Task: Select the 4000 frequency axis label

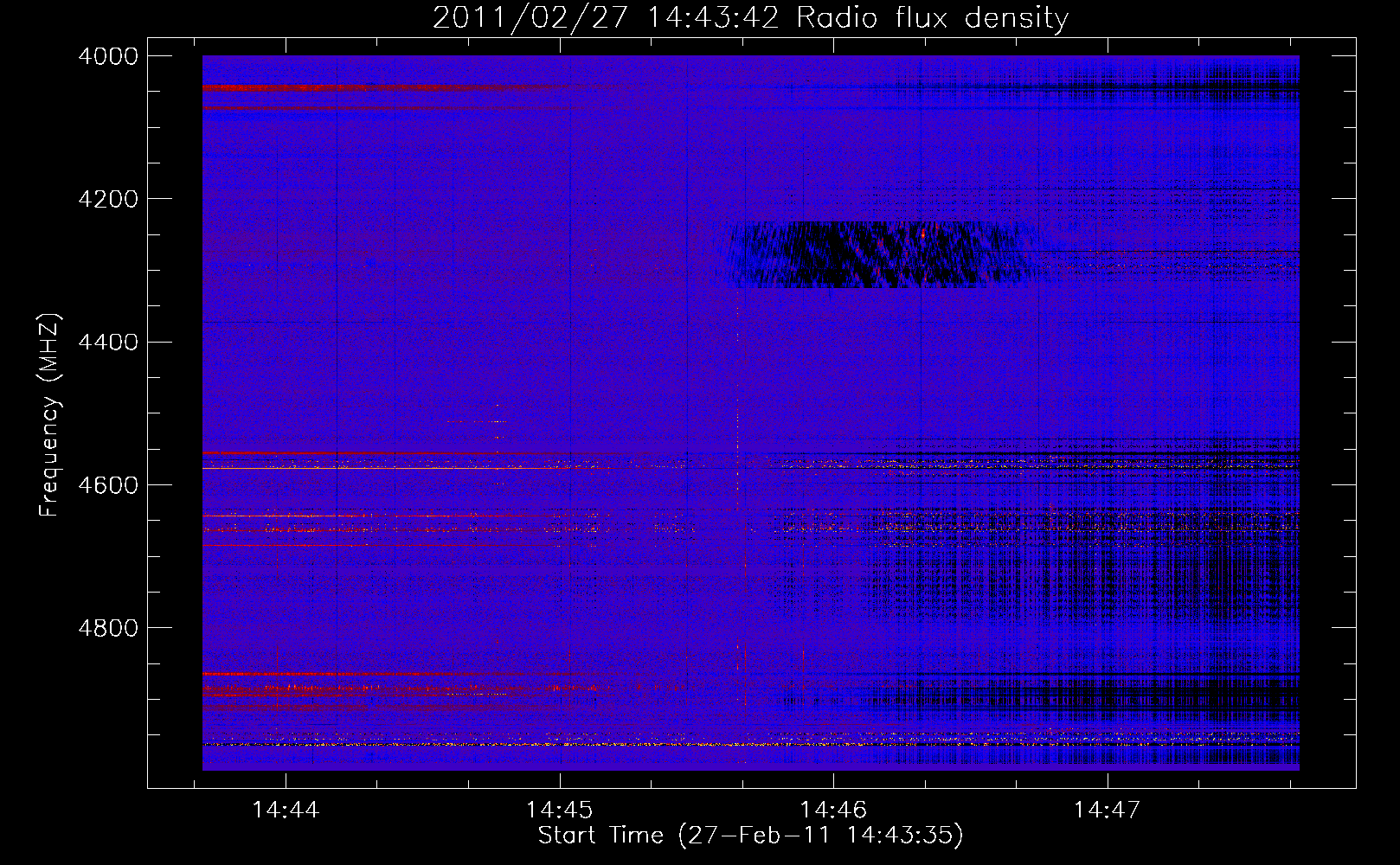Action: point(108,56)
